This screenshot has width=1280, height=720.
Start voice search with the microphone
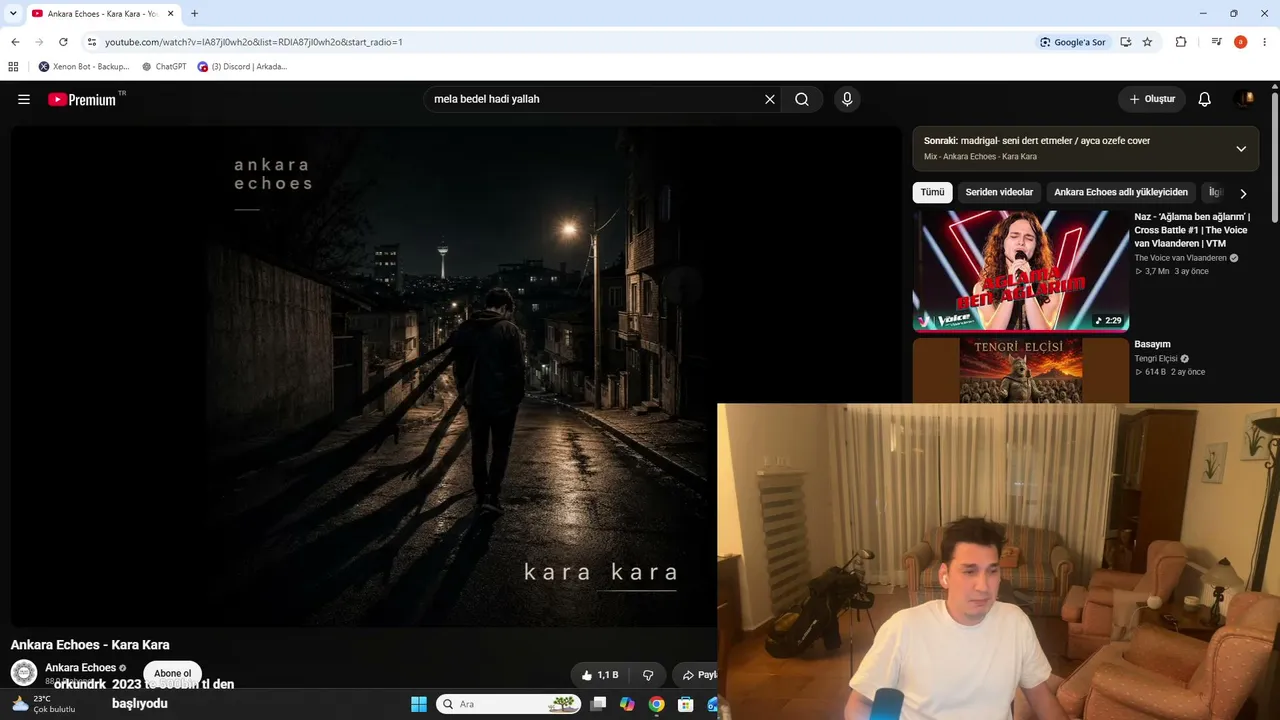click(x=847, y=99)
